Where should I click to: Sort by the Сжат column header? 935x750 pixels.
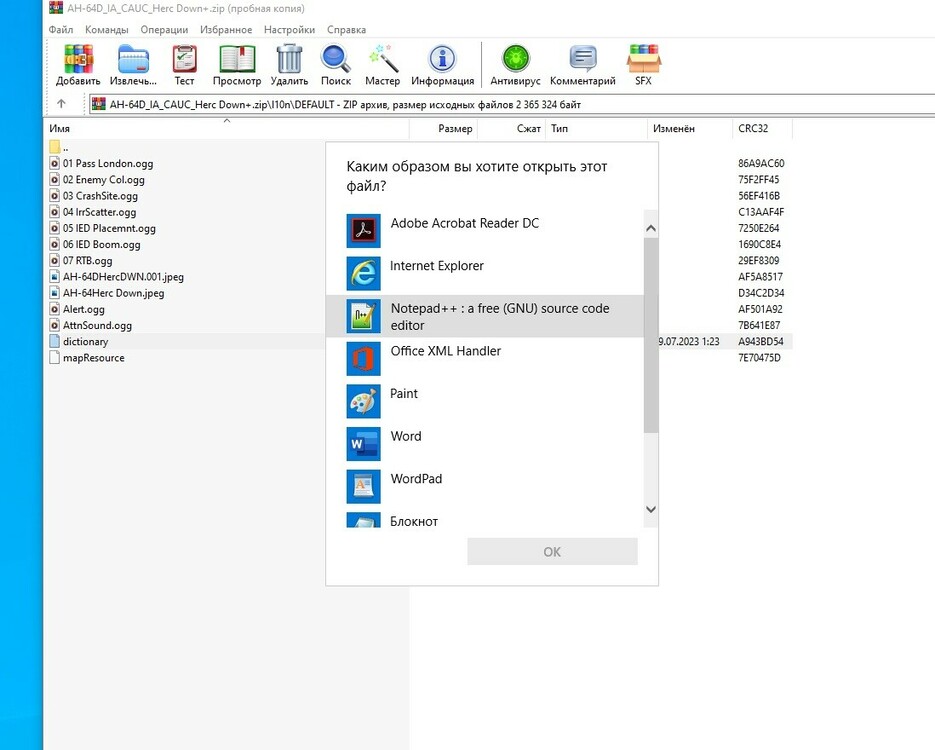[x=512, y=128]
